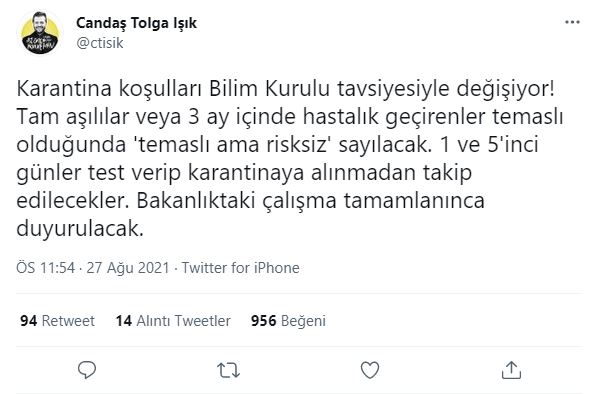View the 956 Beğeni list
Viewport: 597px width, 394px height.
point(288,321)
